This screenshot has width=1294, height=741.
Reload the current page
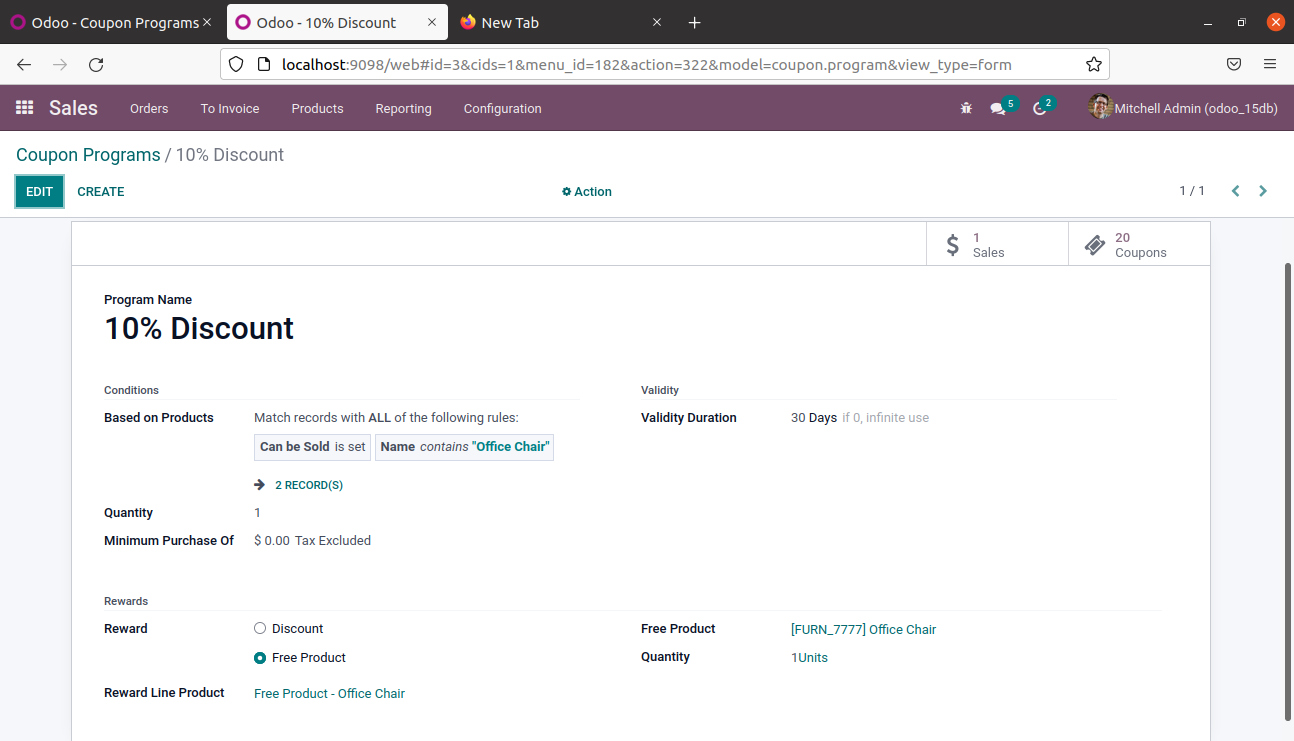(x=96, y=64)
